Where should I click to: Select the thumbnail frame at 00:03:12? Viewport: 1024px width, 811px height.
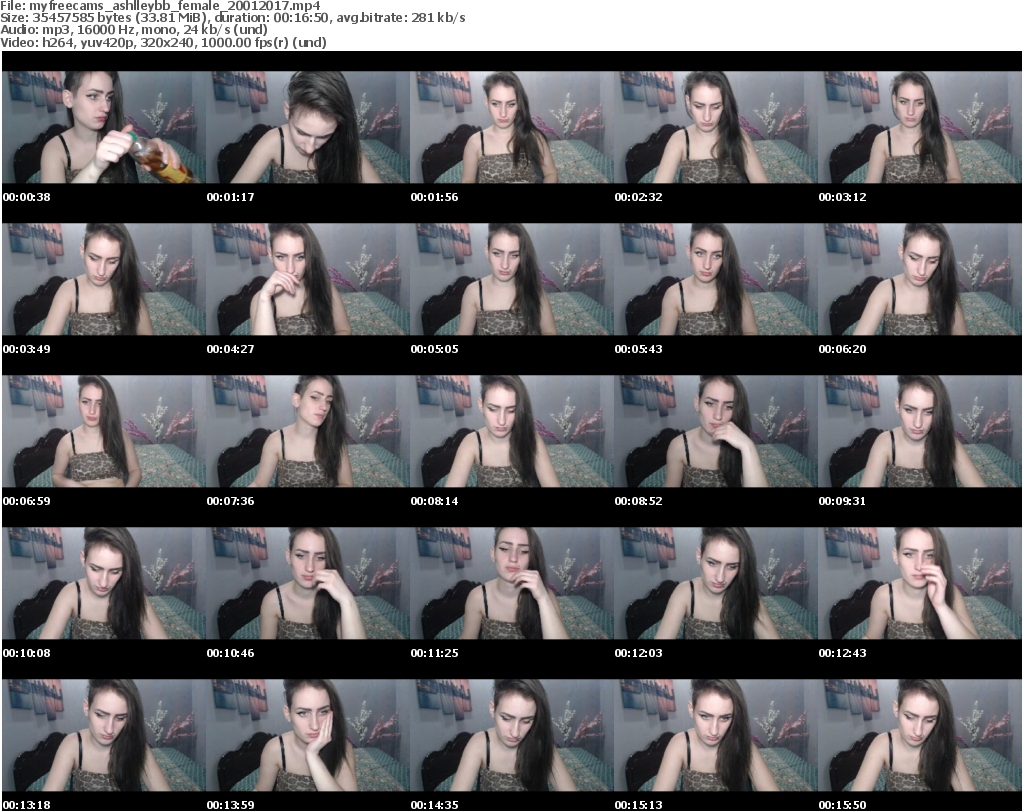coord(920,127)
